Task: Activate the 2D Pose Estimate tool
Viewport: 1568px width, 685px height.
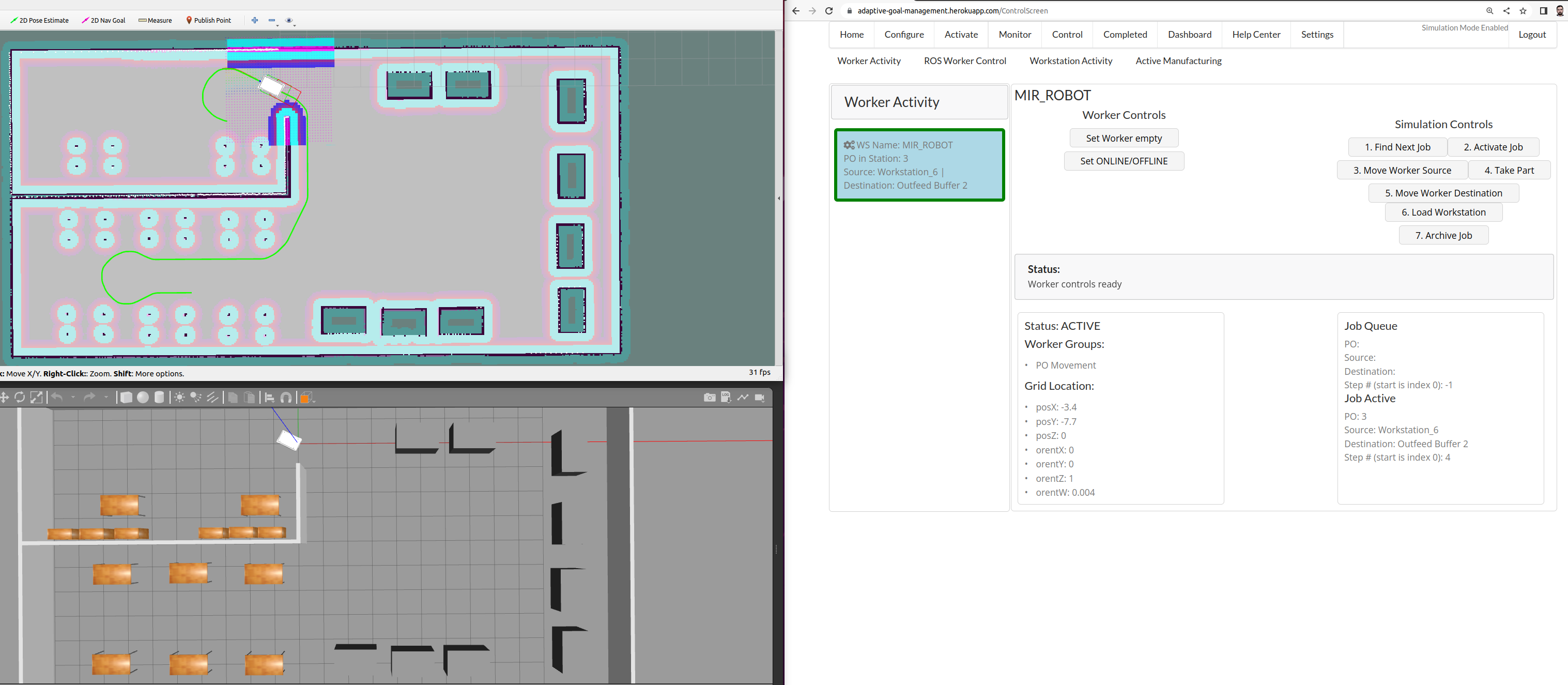Action: pyautogui.click(x=40, y=20)
